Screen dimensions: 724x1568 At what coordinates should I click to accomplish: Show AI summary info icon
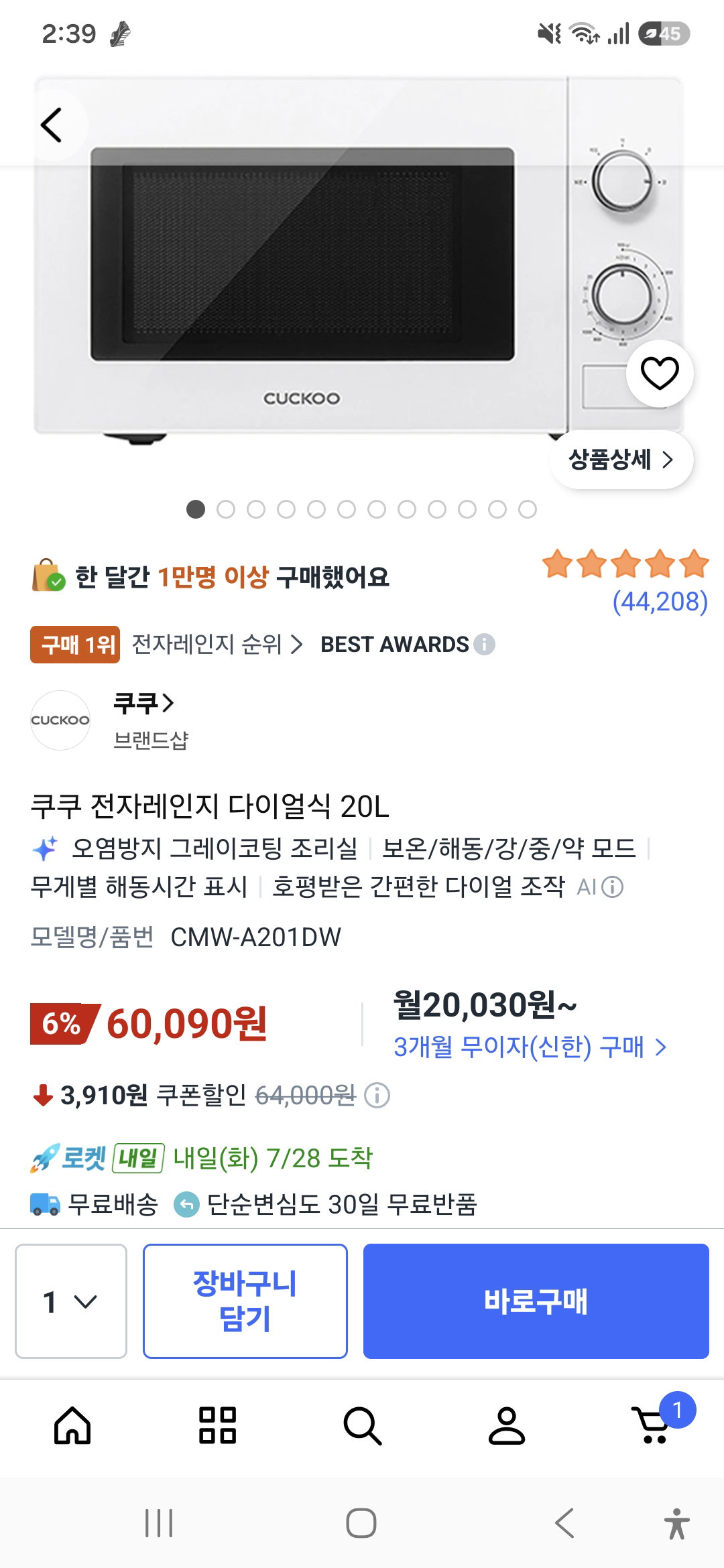[x=612, y=887]
